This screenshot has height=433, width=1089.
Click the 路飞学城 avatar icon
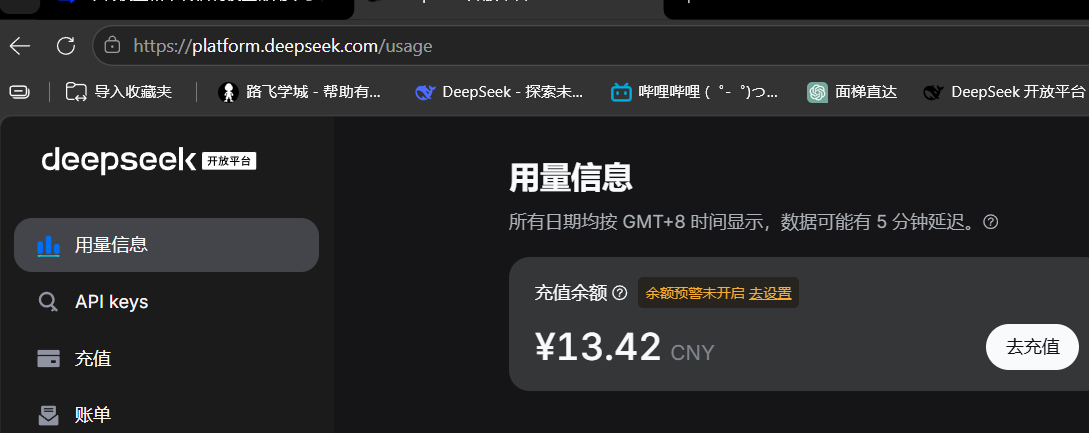pyautogui.click(x=228, y=92)
